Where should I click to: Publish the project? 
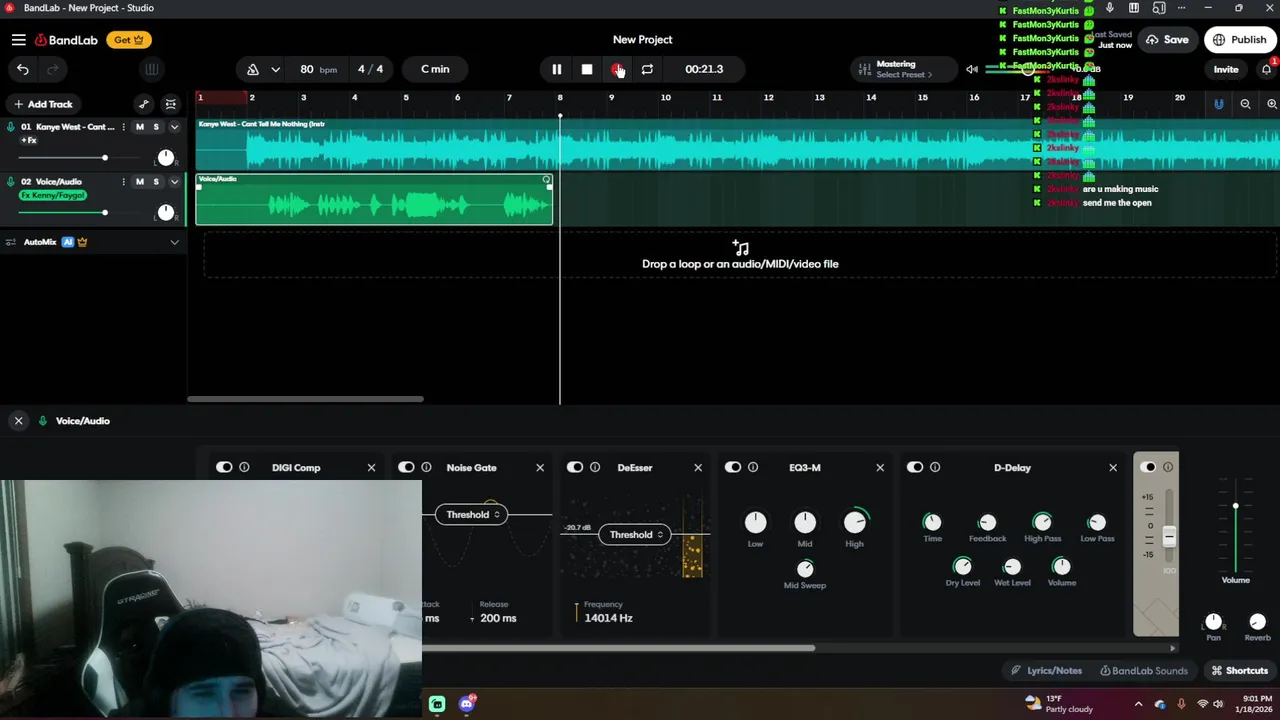pyautogui.click(x=1240, y=40)
